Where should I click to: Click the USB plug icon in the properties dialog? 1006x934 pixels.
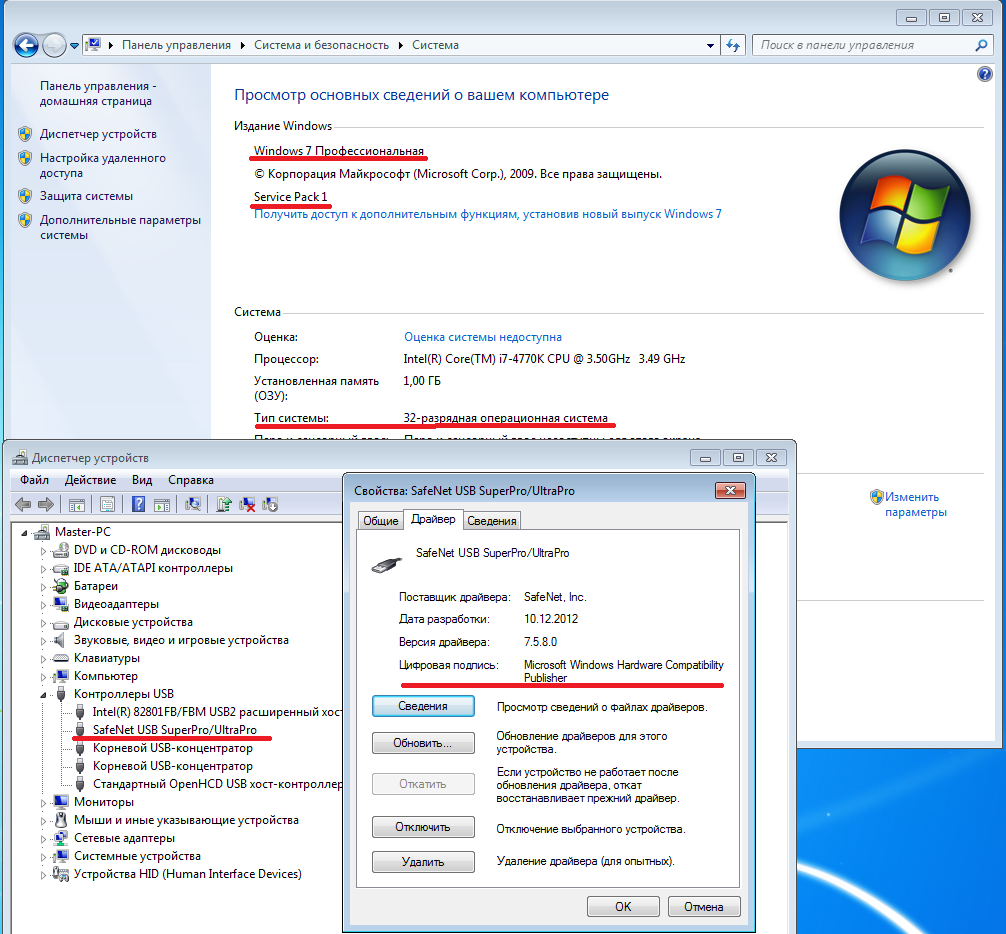(x=386, y=565)
